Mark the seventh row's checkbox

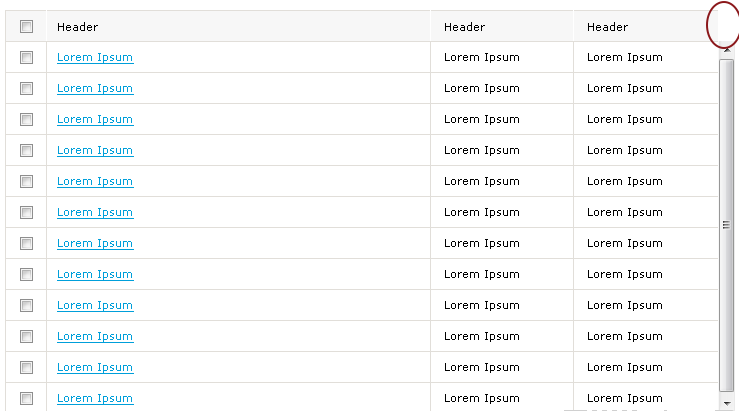point(26,244)
